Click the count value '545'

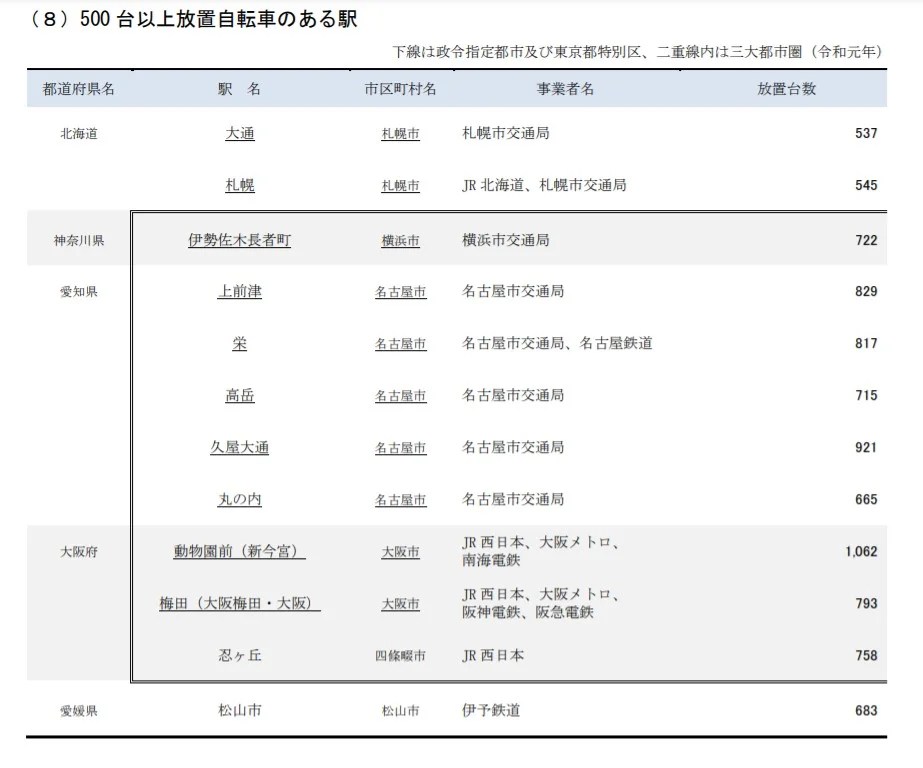tap(866, 185)
